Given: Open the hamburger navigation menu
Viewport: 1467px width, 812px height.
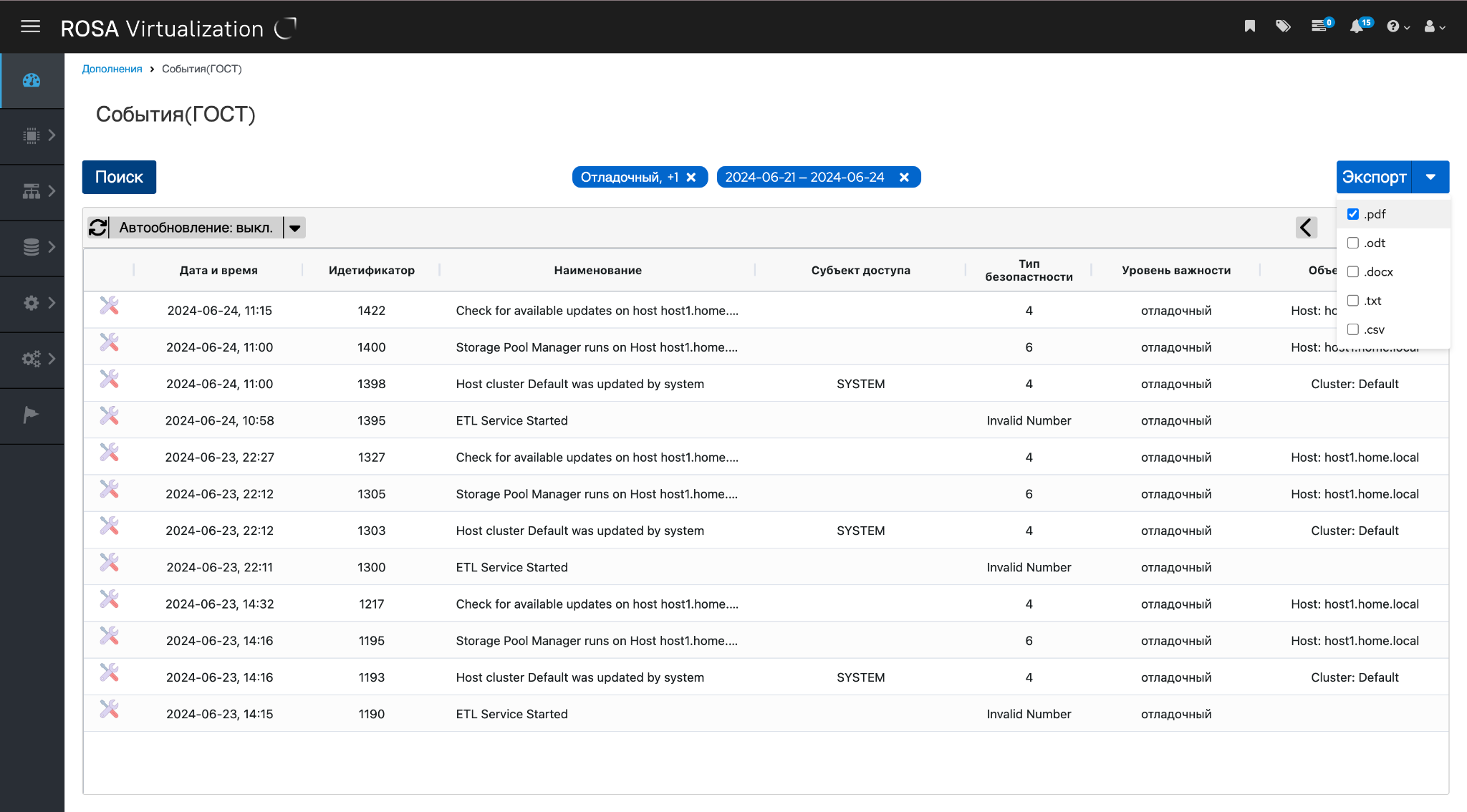Looking at the screenshot, I should pos(30,27).
